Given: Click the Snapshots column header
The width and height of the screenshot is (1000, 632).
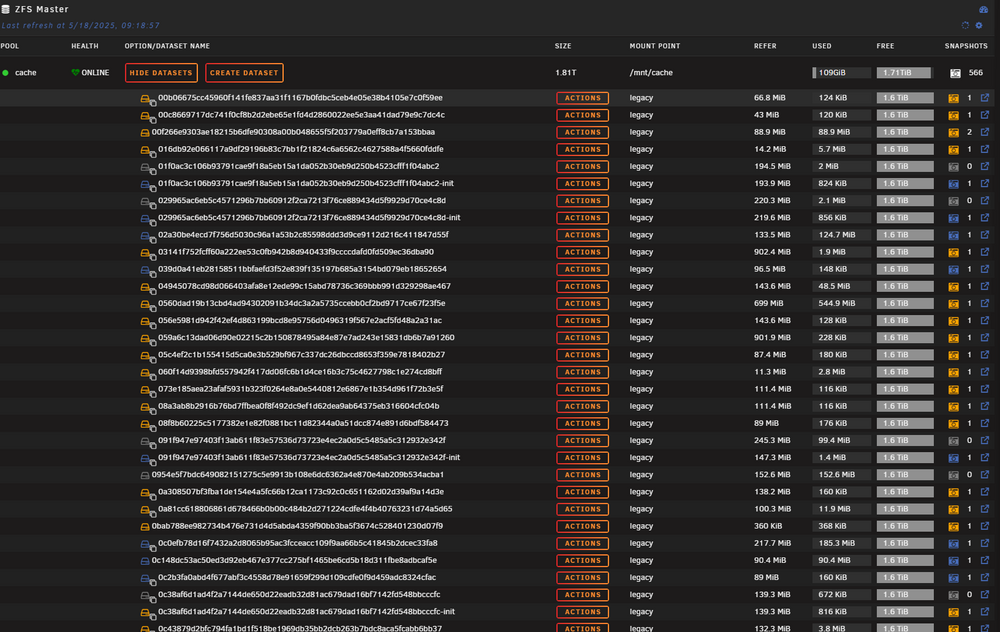Looking at the screenshot, I should pos(966,46).
